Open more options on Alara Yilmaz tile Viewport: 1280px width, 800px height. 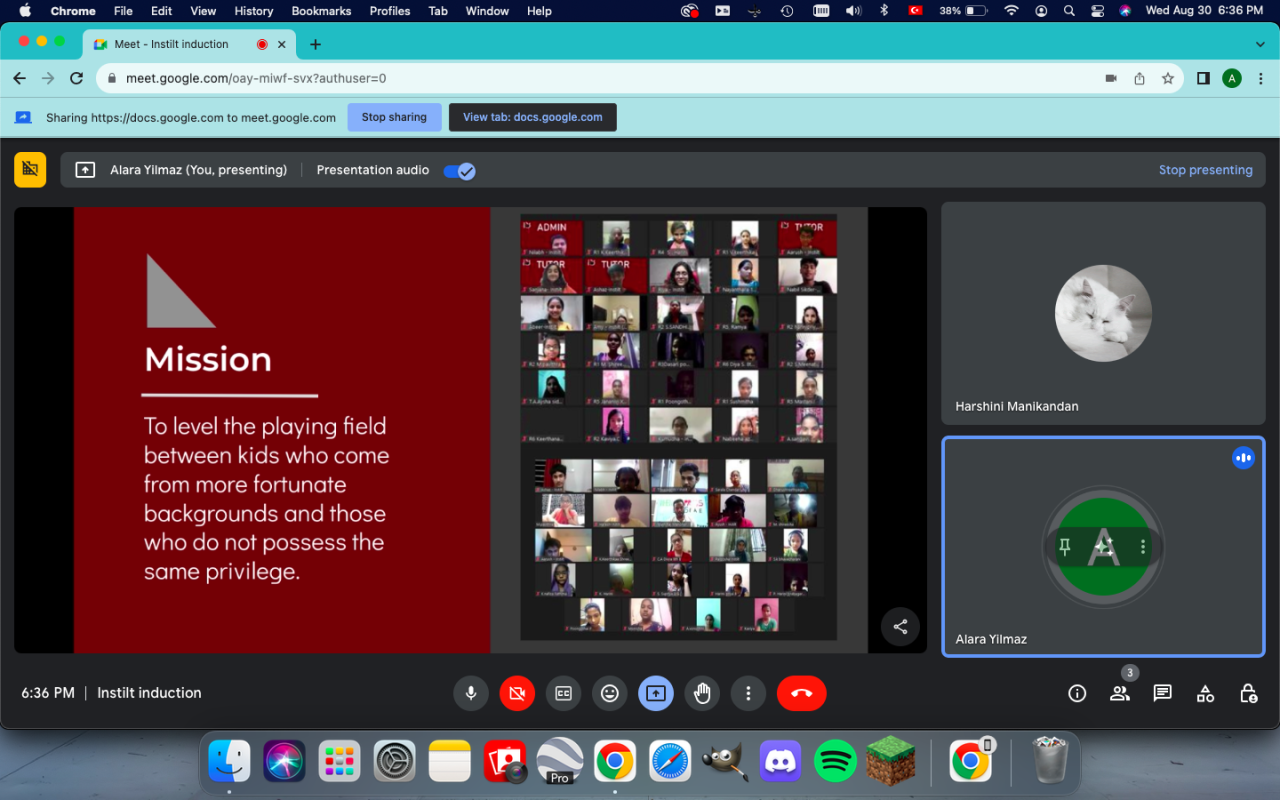tap(1143, 547)
